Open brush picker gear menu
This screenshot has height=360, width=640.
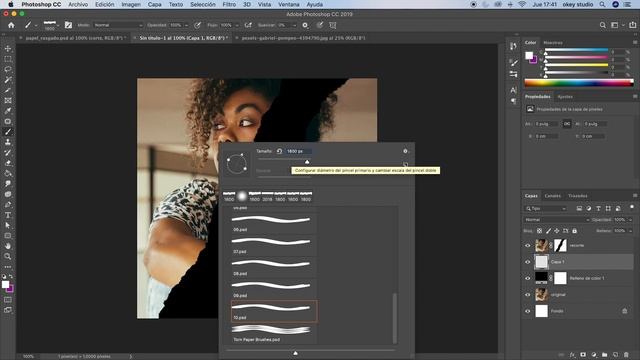coord(405,151)
